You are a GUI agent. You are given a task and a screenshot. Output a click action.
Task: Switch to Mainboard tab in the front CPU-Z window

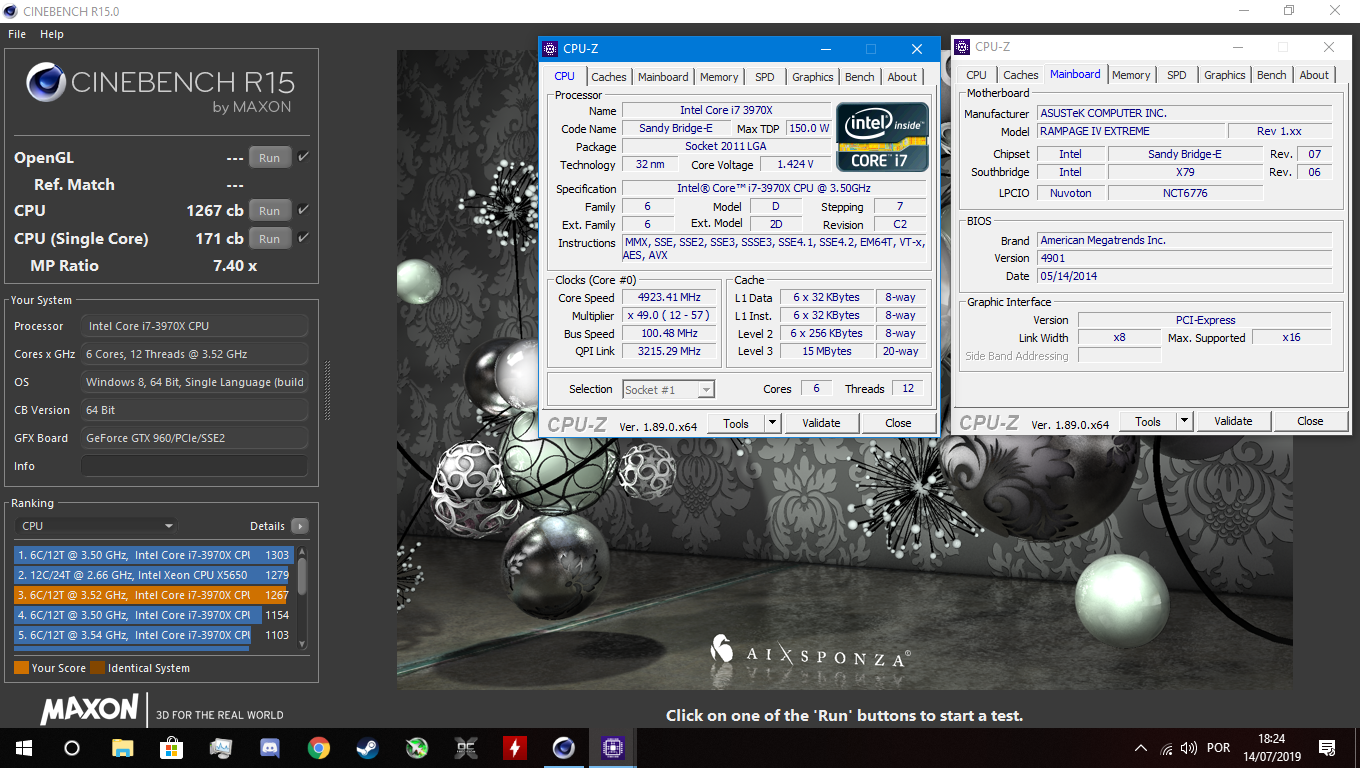click(663, 77)
